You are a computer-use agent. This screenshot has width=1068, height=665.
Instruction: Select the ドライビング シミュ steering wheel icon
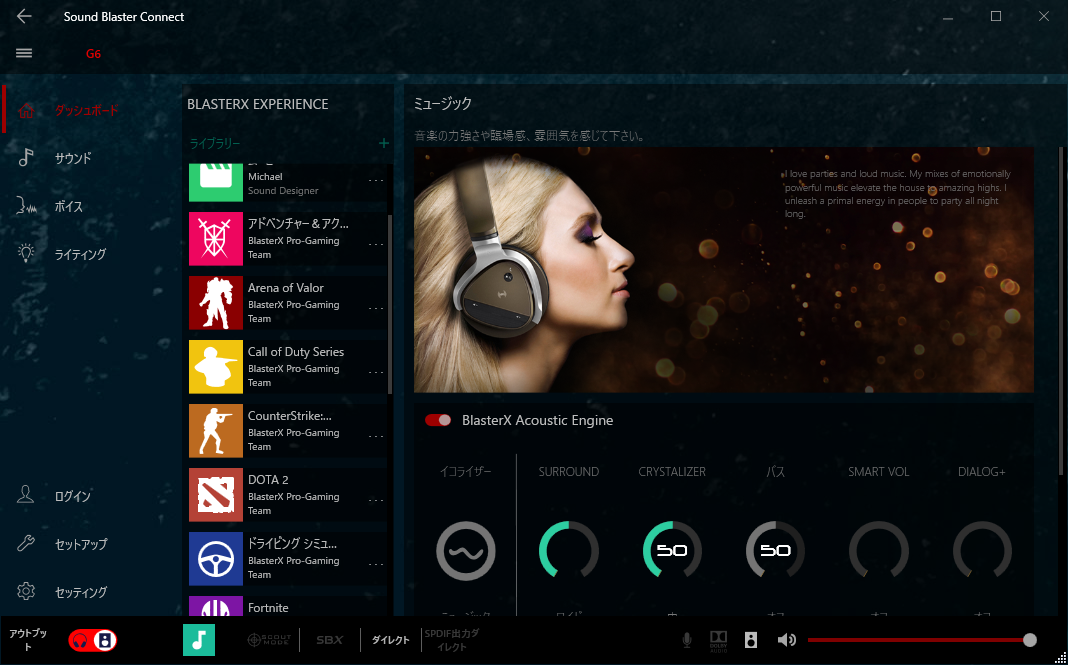(x=216, y=559)
